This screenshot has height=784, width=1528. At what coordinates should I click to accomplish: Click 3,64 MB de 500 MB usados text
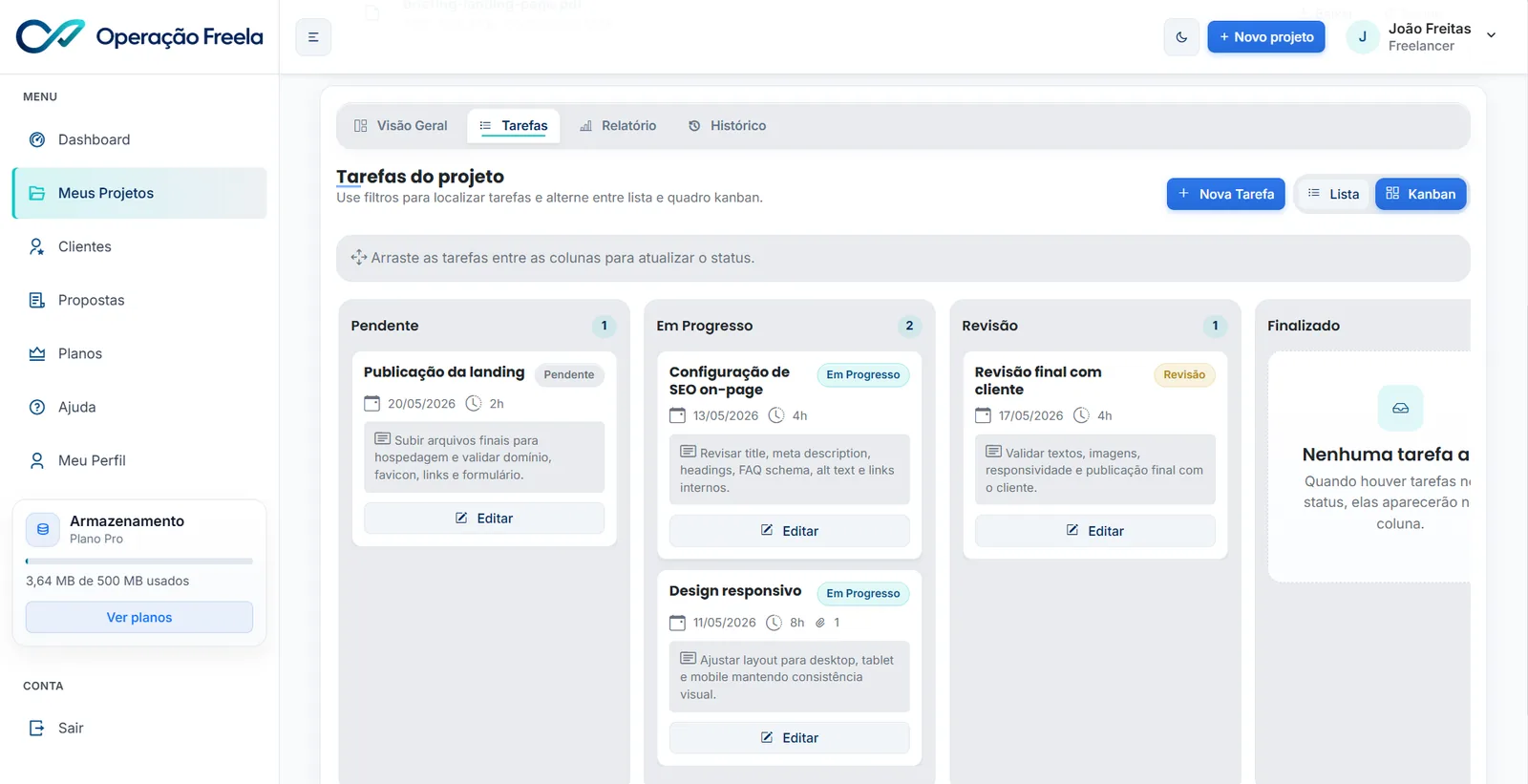pos(107,581)
